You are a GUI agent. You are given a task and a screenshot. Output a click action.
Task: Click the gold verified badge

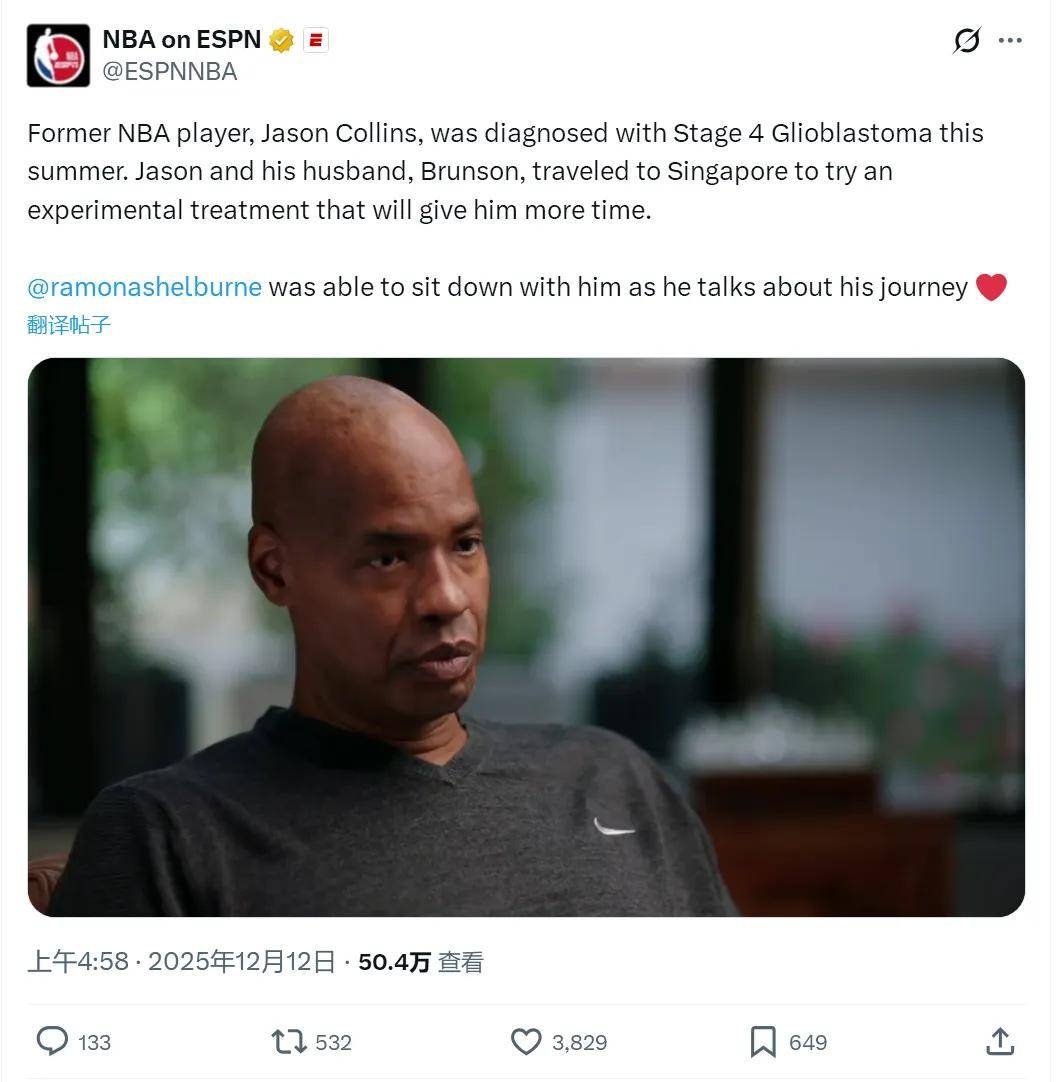tap(281, 40)
